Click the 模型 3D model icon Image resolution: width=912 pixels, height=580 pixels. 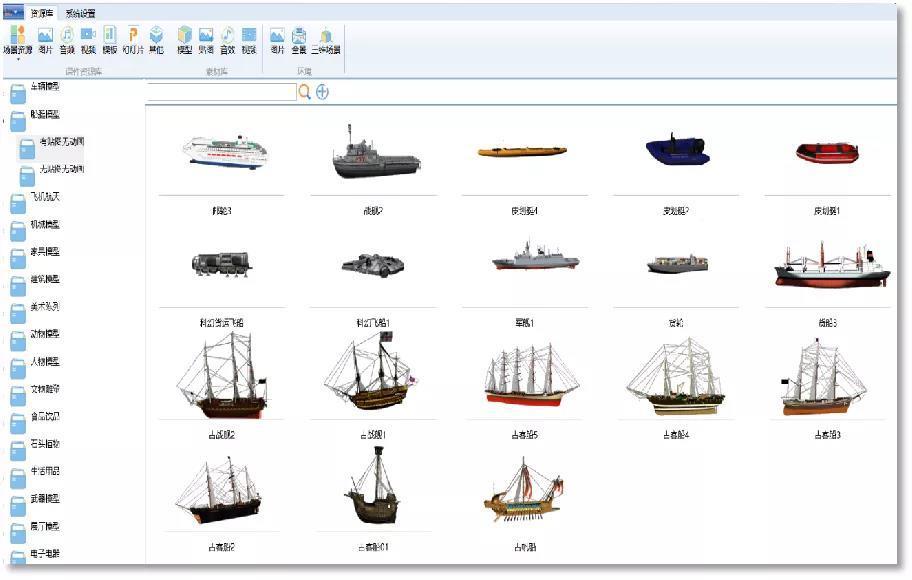(185, 36)
